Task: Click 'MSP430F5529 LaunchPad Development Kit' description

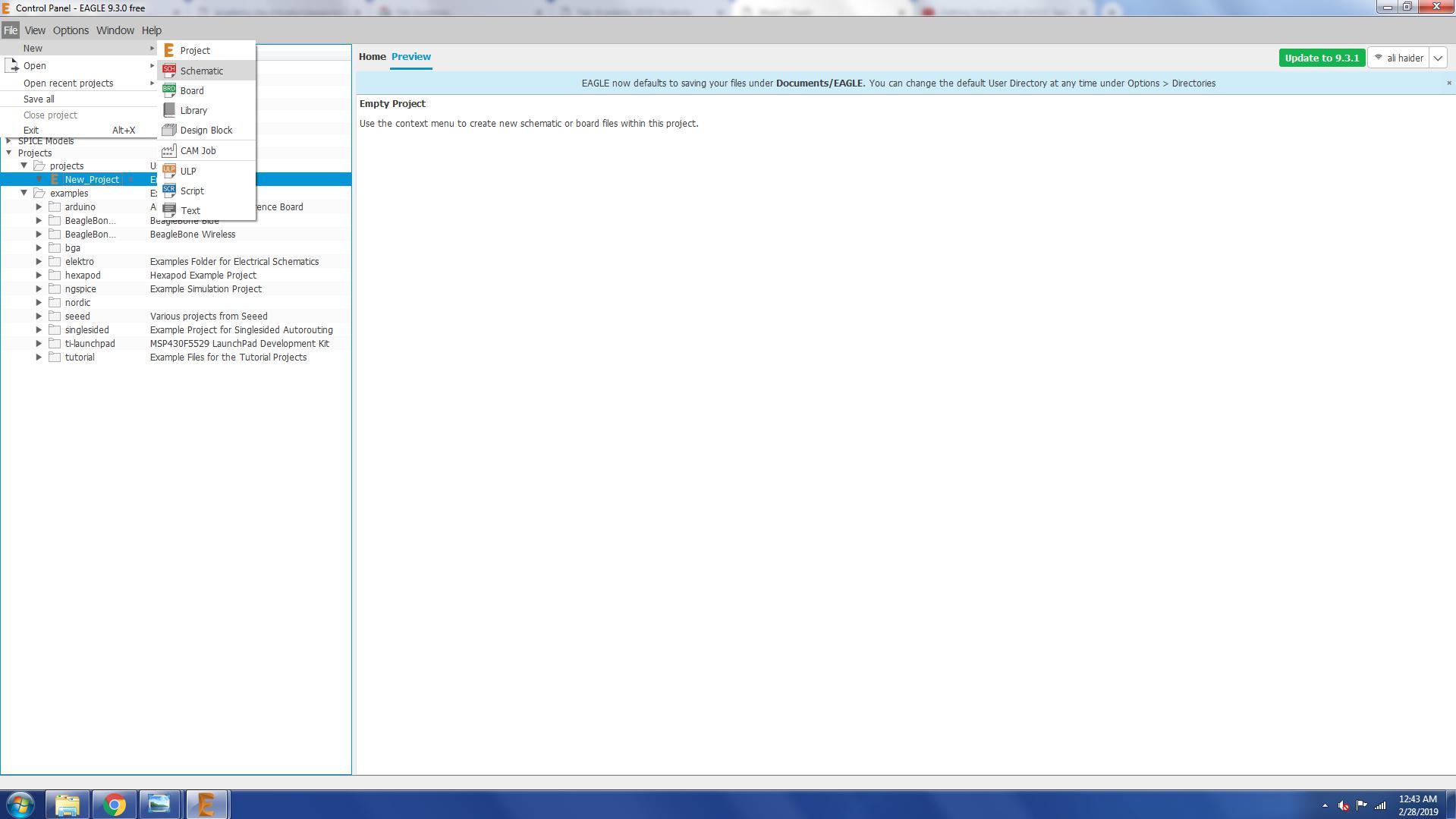Action: [240, 343]
